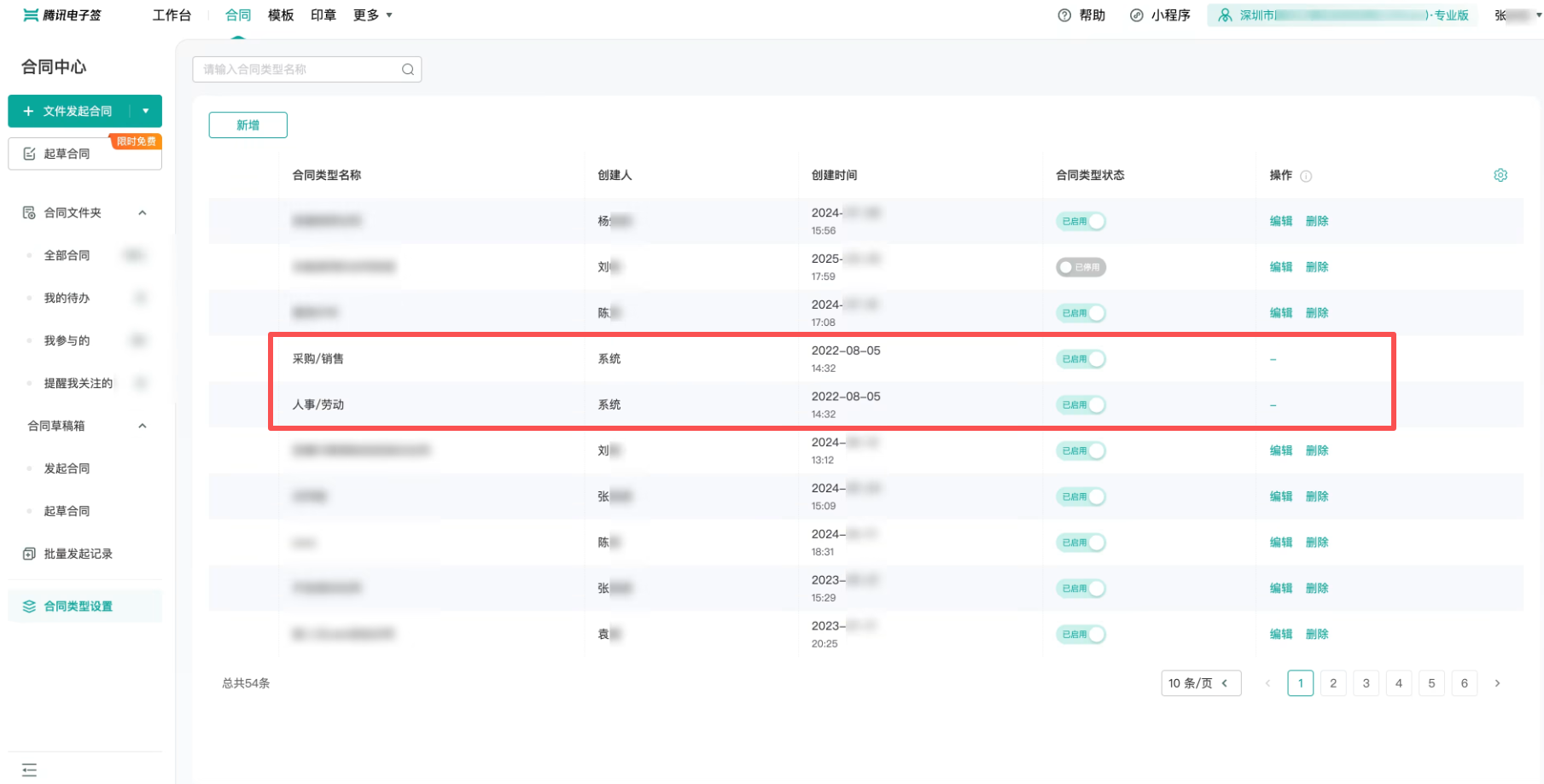The height and width of the screenshot is (784, 1544).
Task: Go to next page with right arrow
Action: tap(1497, 683)
